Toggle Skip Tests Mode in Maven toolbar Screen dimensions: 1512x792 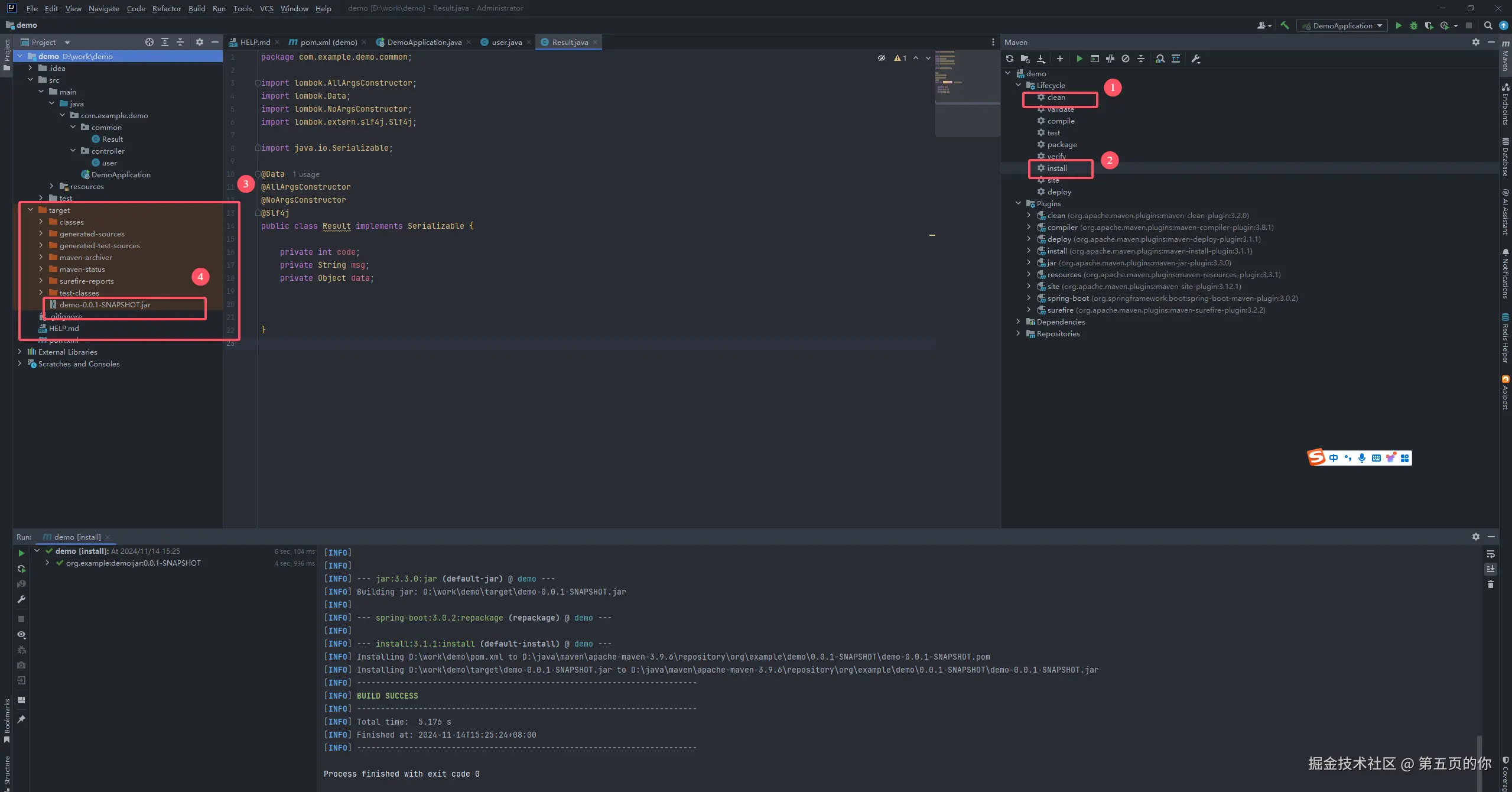click(1126, 59)
